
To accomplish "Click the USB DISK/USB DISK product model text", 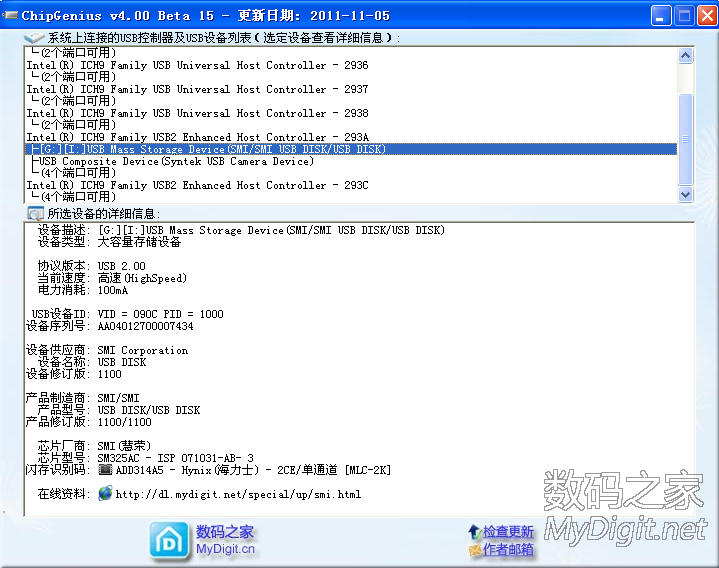I will point(149,410).
